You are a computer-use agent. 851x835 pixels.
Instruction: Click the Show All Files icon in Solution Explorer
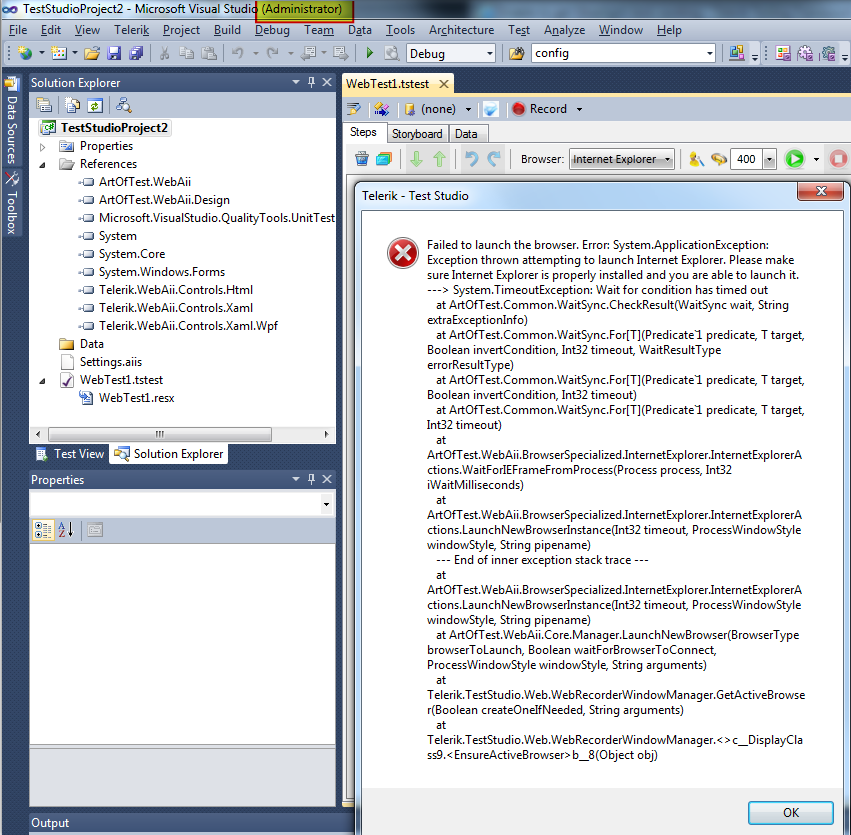pyautogui.click(x=72, y=105)
